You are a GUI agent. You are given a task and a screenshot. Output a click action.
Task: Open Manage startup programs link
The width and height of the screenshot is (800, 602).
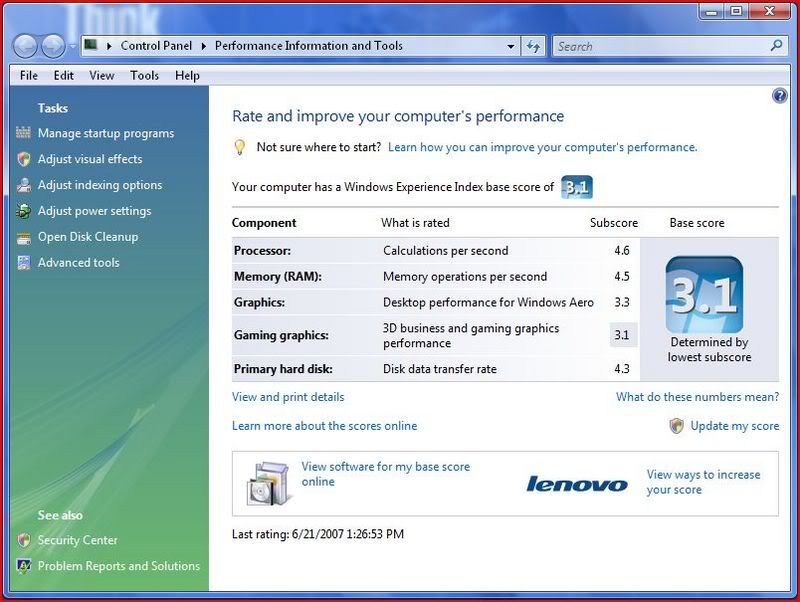(106, 133)
